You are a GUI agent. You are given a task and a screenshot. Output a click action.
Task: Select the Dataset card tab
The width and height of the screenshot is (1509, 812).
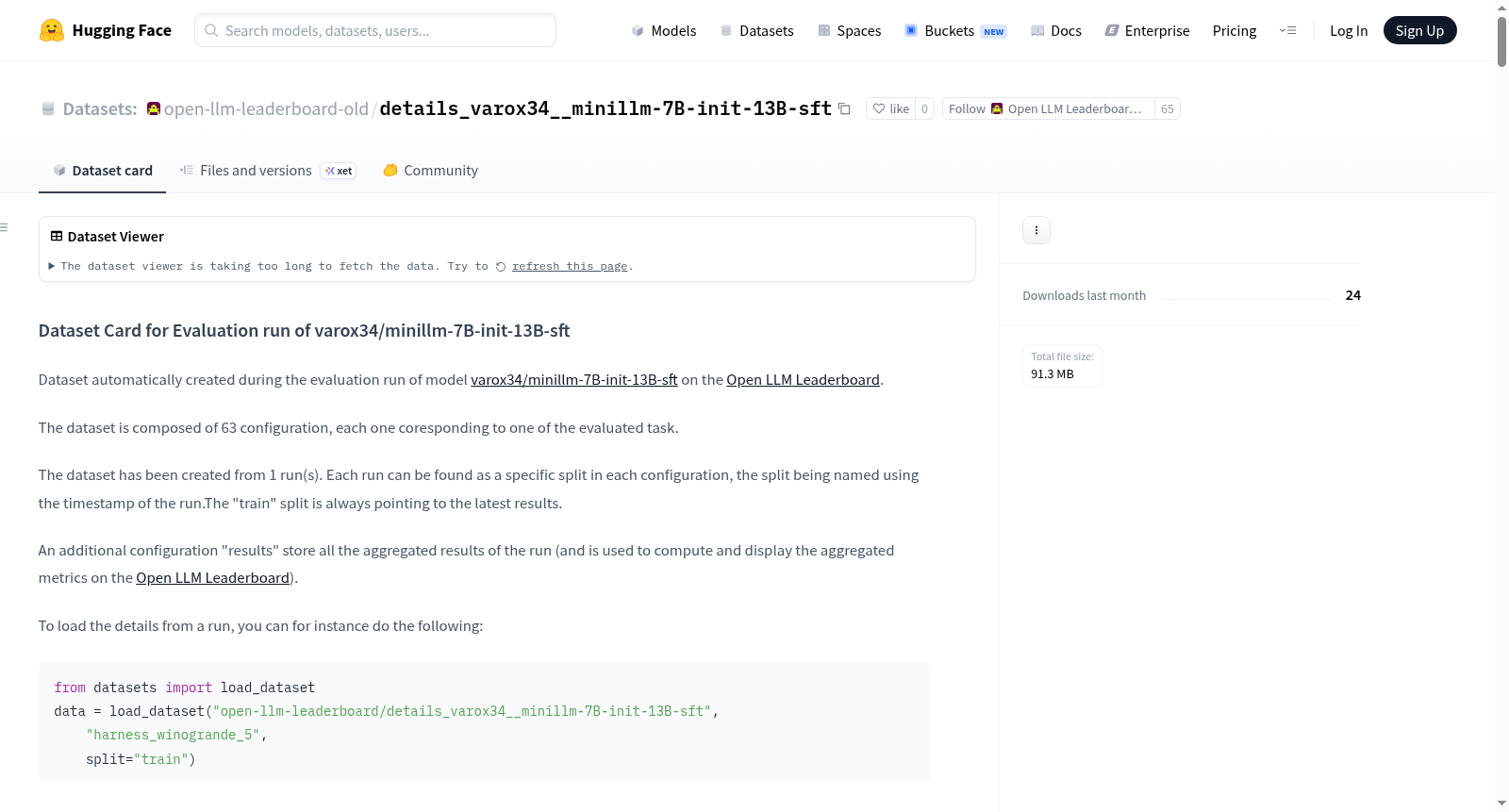102,171
